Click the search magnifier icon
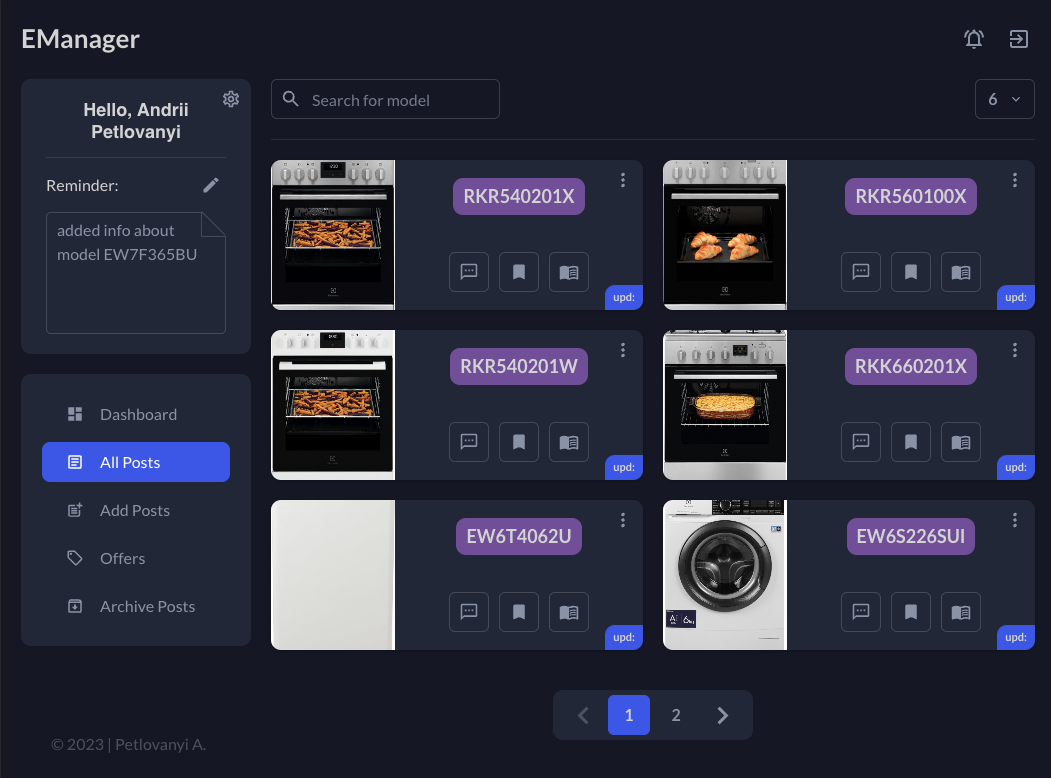The height and width of the screenshot is (778, 1051). 290,99
